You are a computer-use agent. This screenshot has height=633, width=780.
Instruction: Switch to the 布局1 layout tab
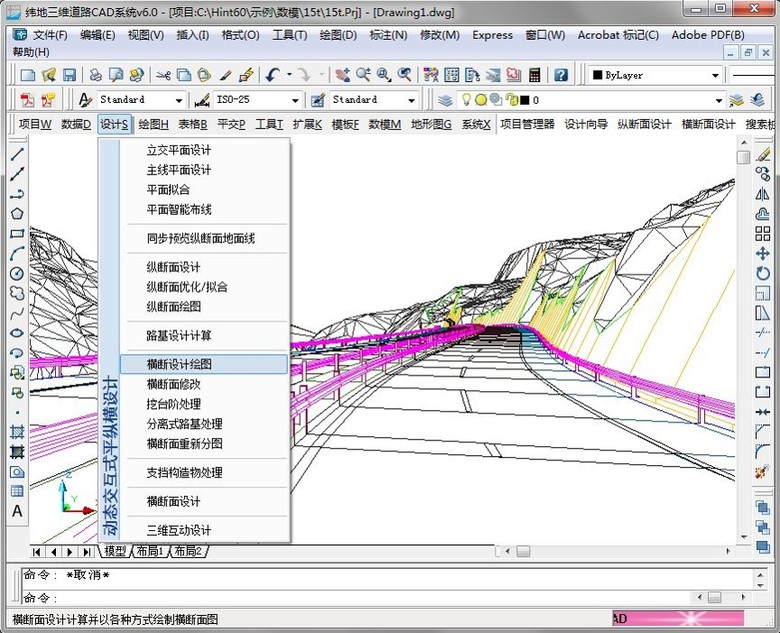[x=149, y=551]
